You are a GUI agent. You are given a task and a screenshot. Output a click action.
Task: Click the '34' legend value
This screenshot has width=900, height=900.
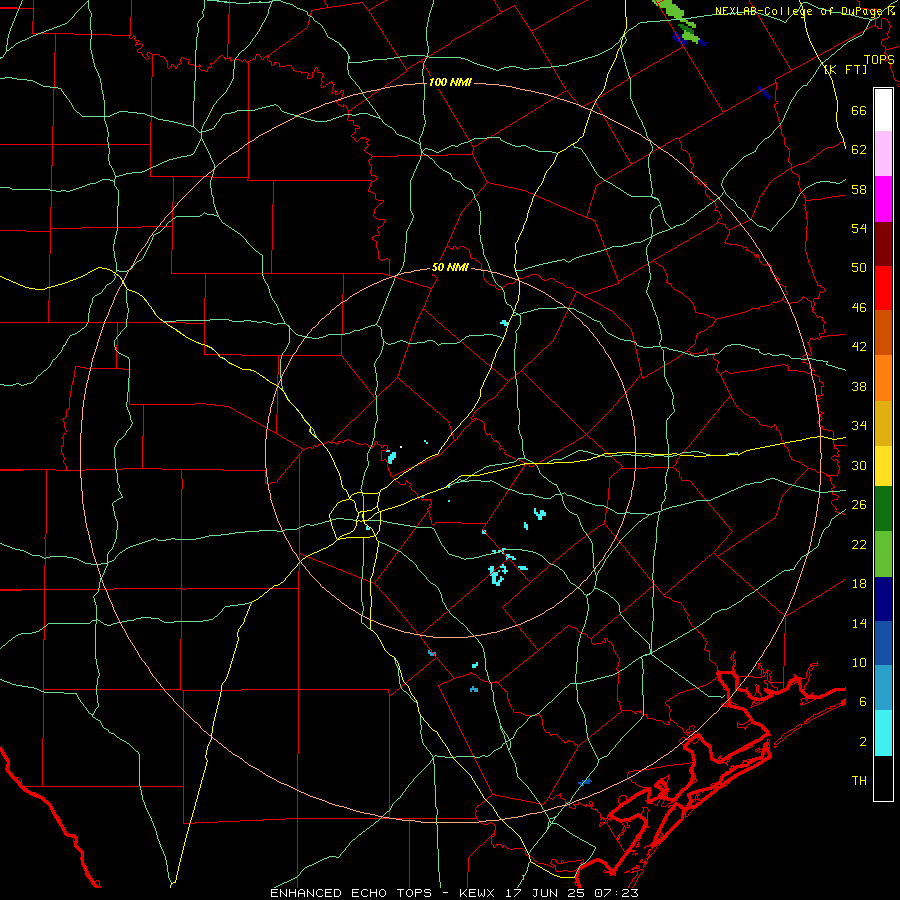[859, 426]
